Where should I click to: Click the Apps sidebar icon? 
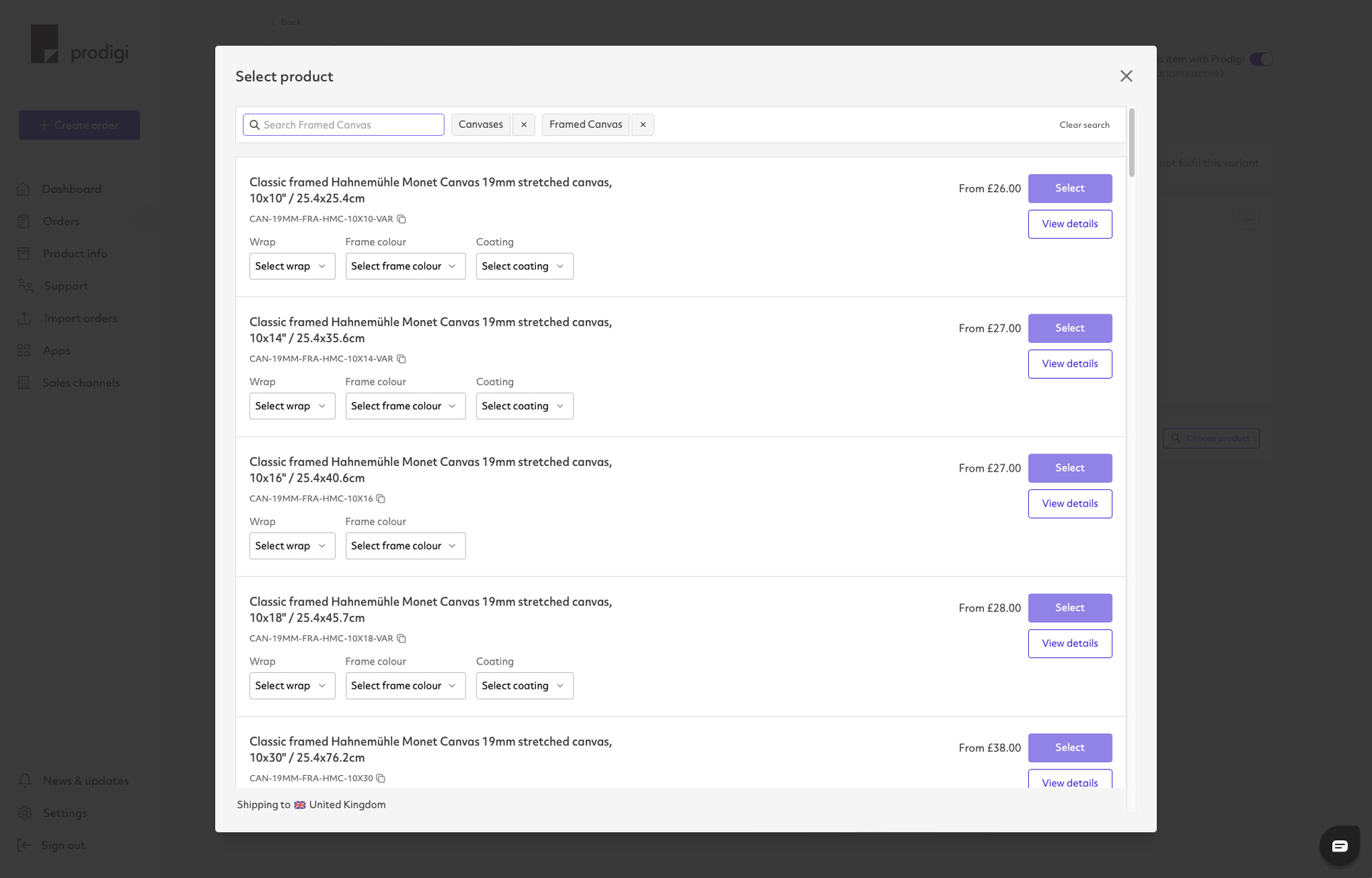24,350
